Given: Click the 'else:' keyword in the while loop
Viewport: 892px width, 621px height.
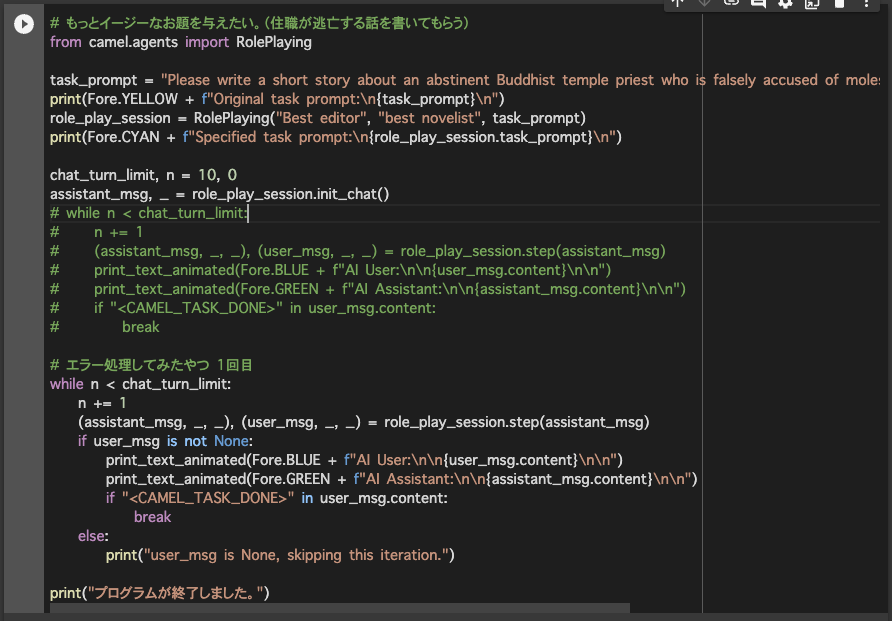Looking at the screenshot, I should [93, 536].
